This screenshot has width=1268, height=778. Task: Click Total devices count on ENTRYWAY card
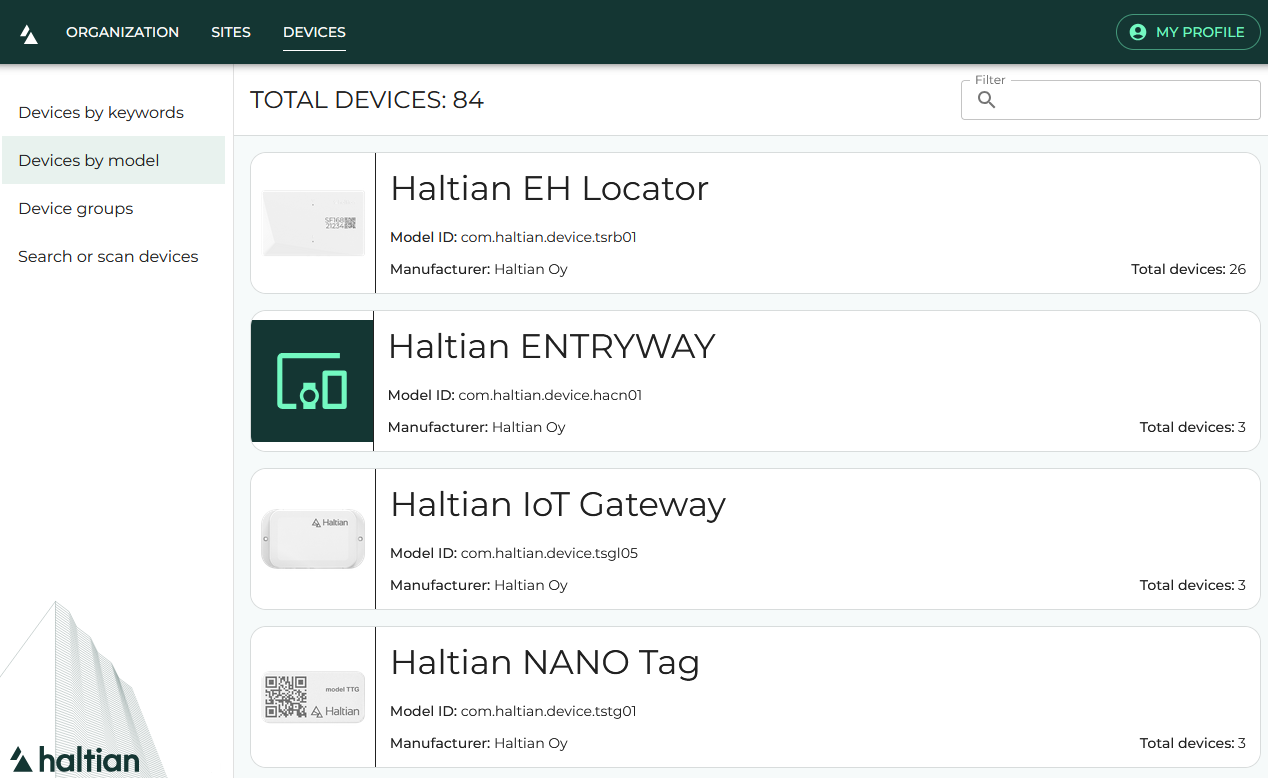[1193, 427]
